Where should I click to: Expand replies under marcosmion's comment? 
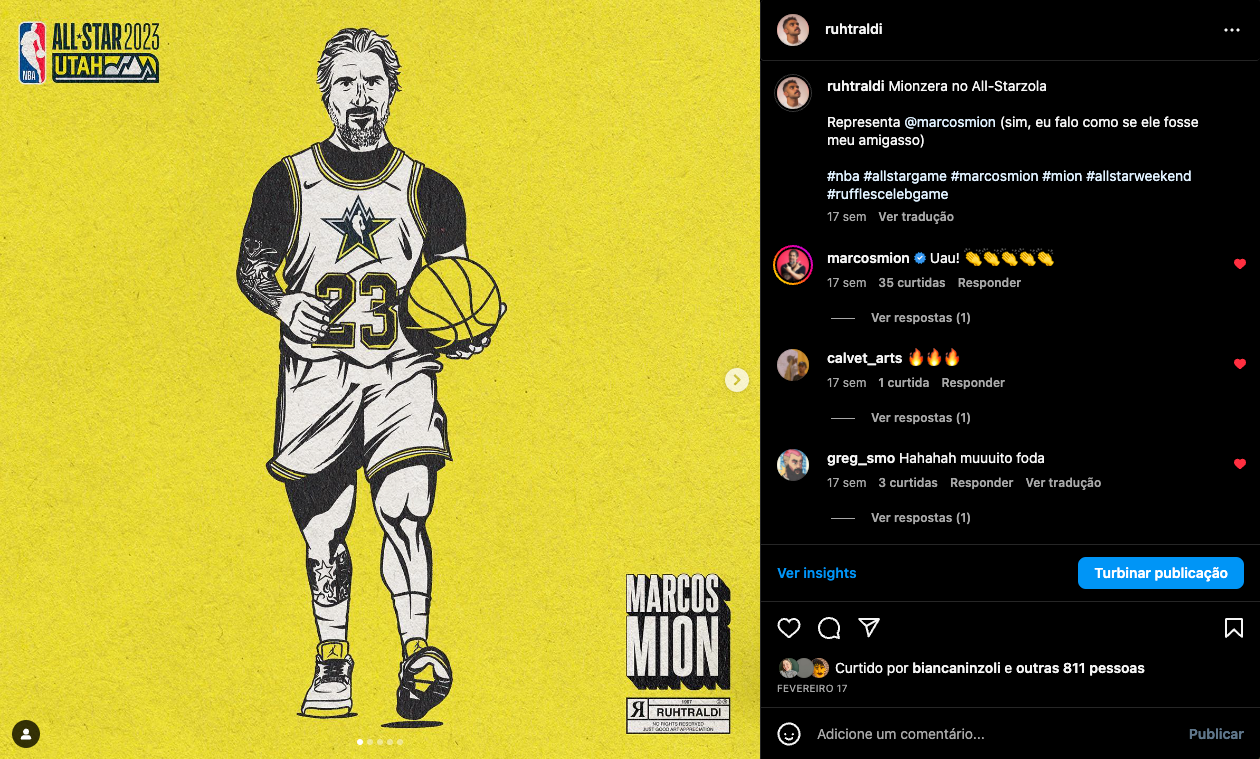pyautogui.click(x=920, y=318)
